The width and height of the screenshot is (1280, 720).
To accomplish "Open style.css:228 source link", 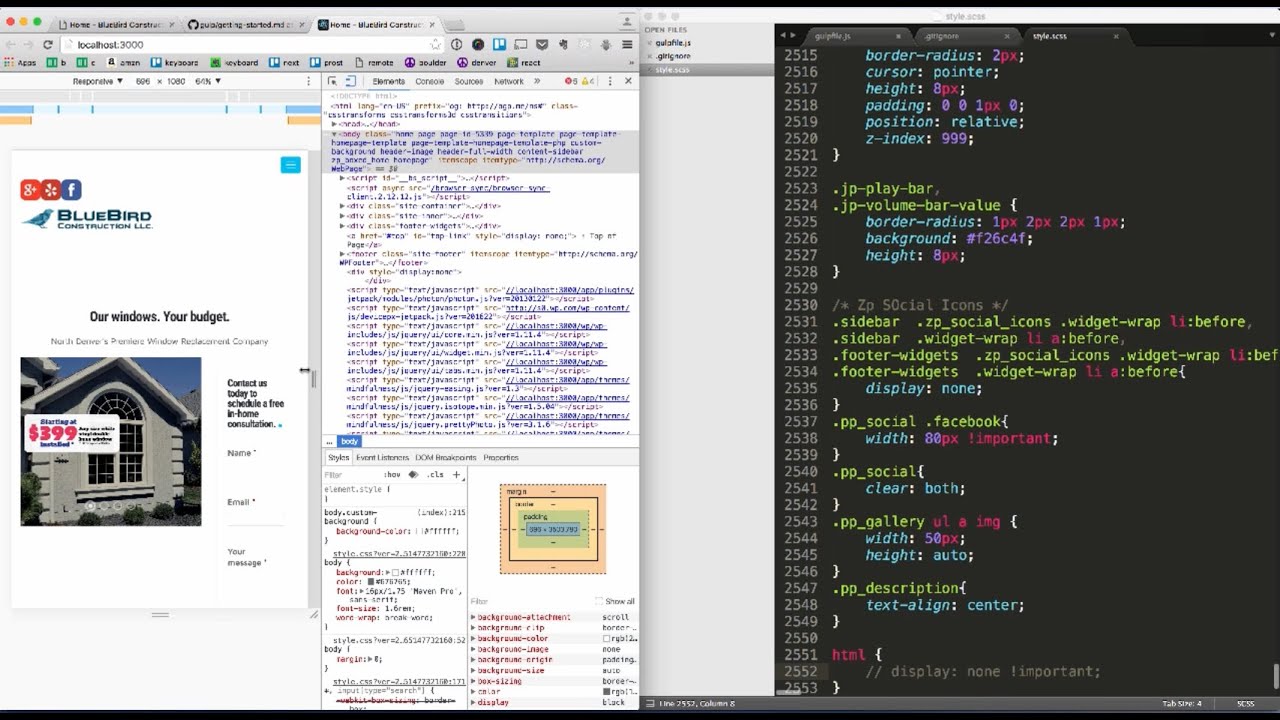I will [399, 553].
